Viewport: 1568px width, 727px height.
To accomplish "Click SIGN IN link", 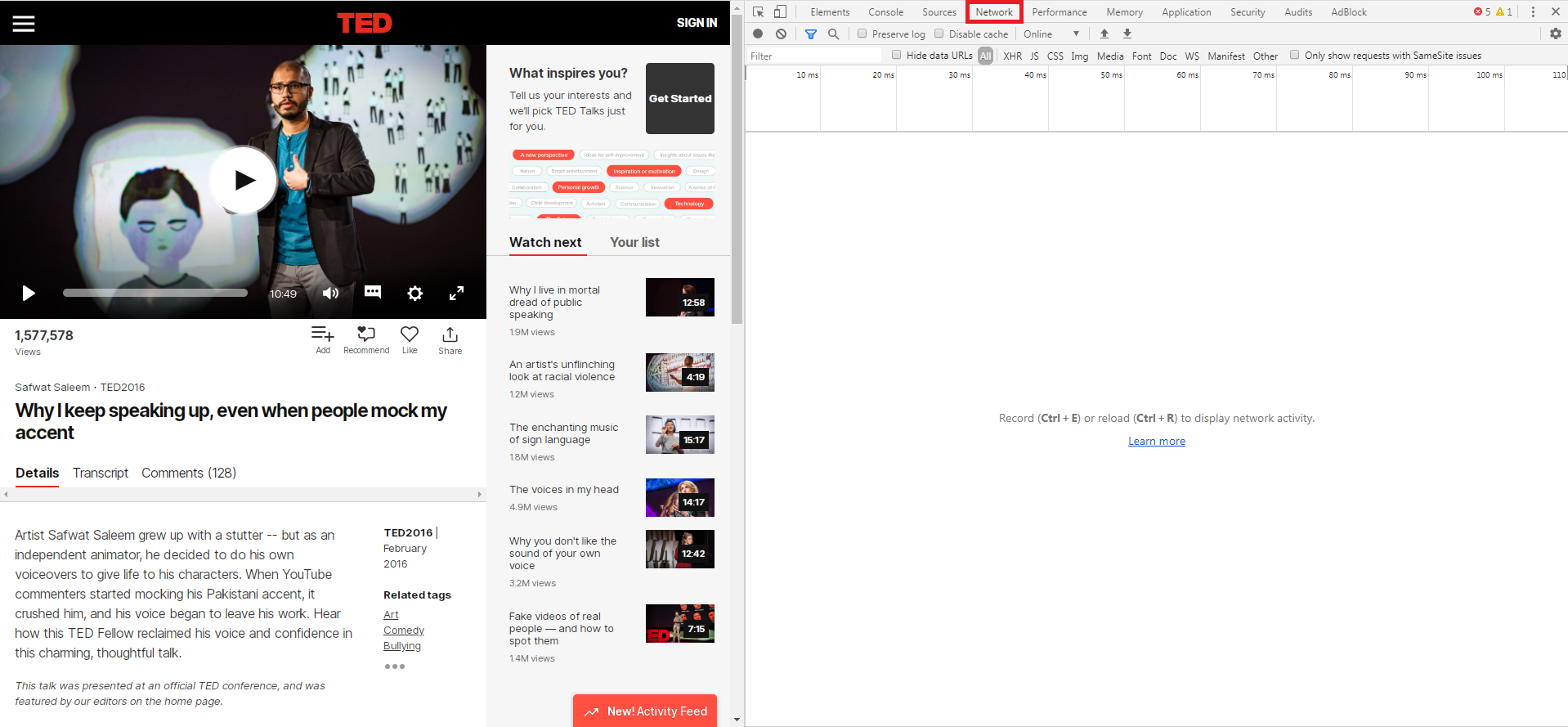I will (697, 23).
